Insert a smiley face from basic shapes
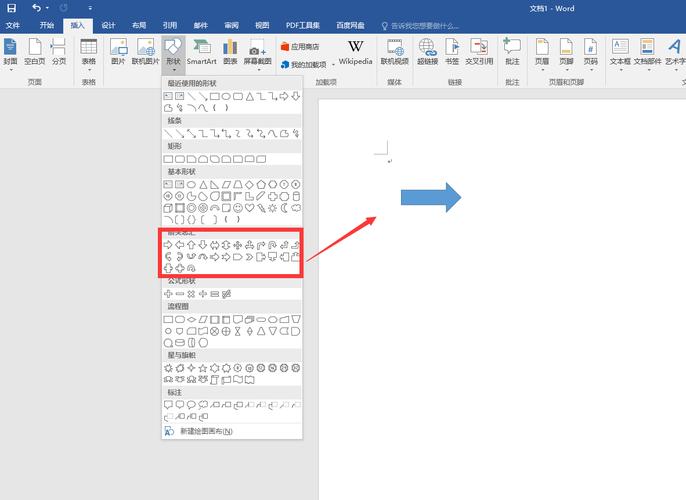 pos(238,208)
